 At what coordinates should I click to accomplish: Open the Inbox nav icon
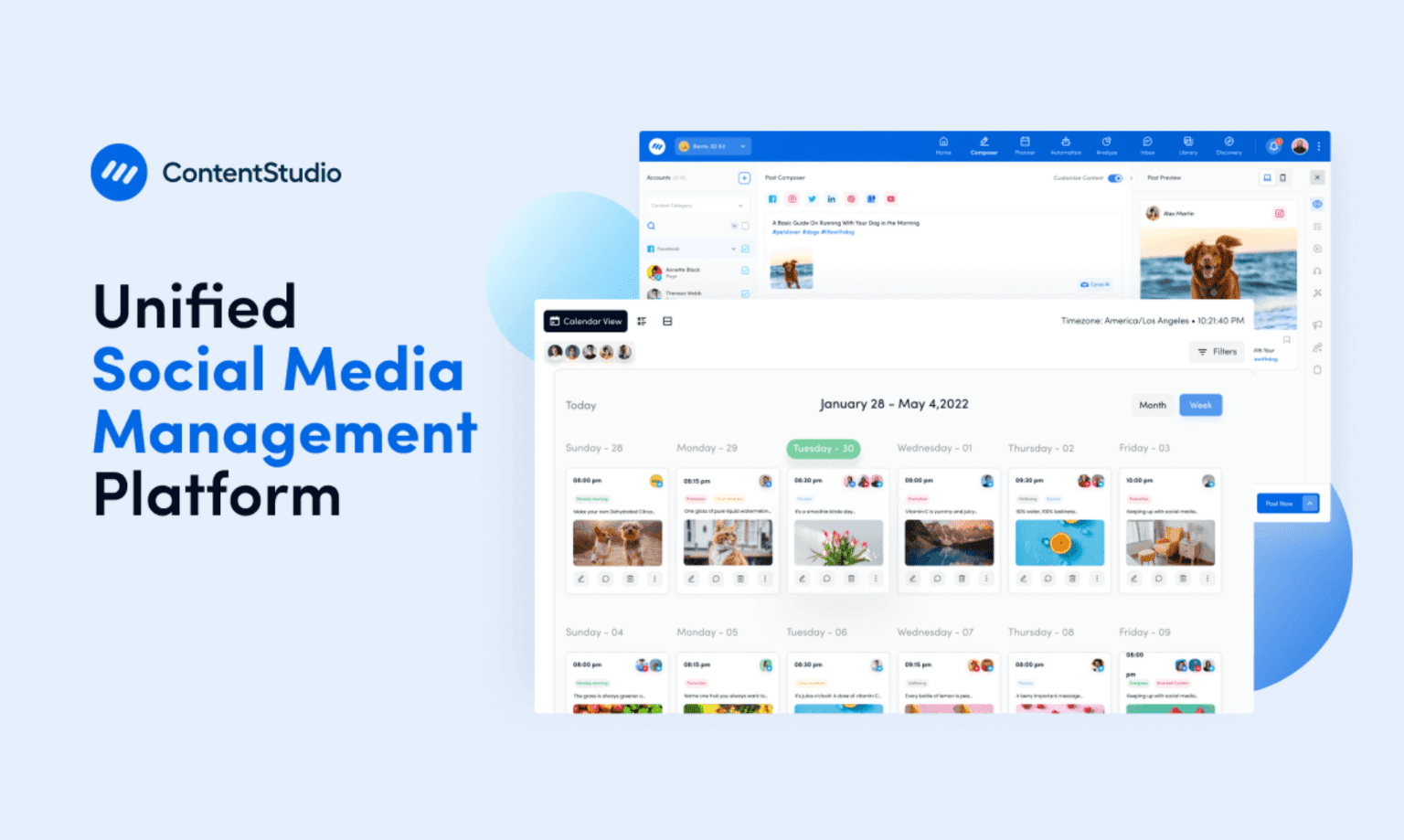(1147, 145)
